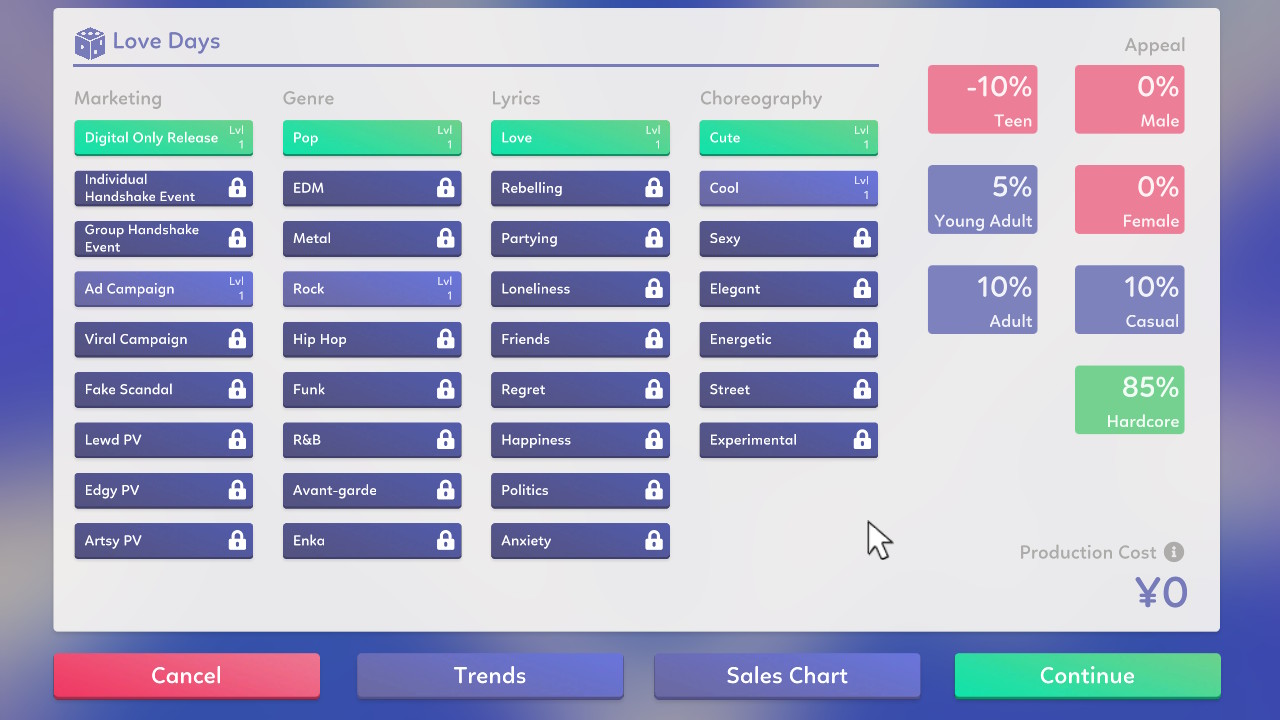
Task: Click the lock icon on Friends lyrics
Action: coord(654,339)
